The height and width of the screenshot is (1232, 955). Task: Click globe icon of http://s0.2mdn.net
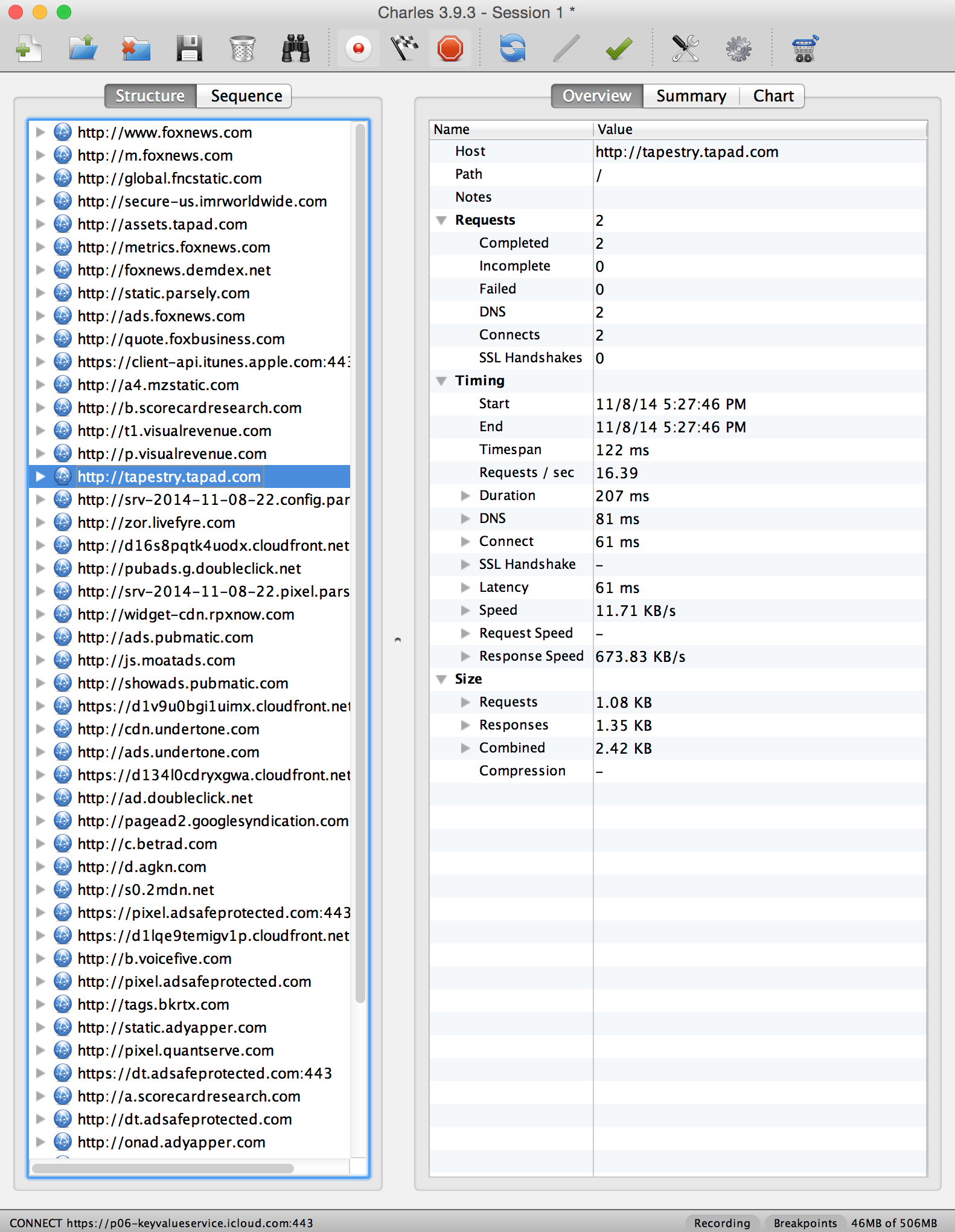coord(63,890)
